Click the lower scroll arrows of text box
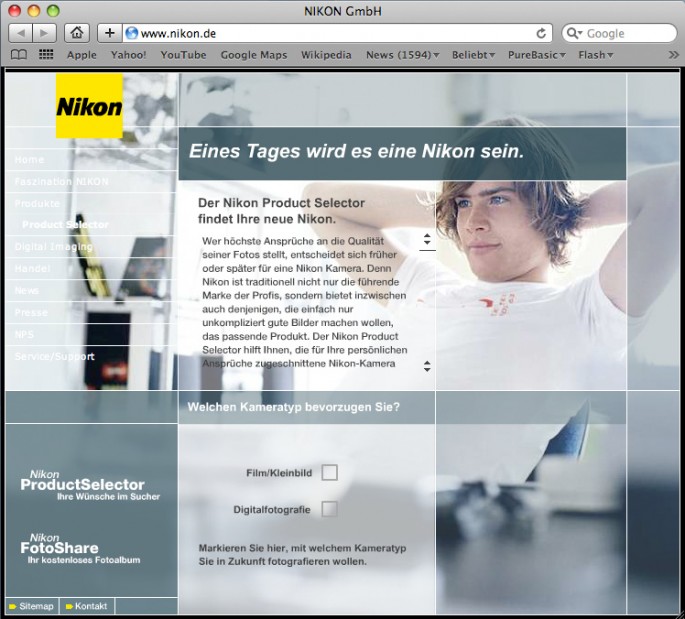This screenshot has height=619, width=685. 427,366
